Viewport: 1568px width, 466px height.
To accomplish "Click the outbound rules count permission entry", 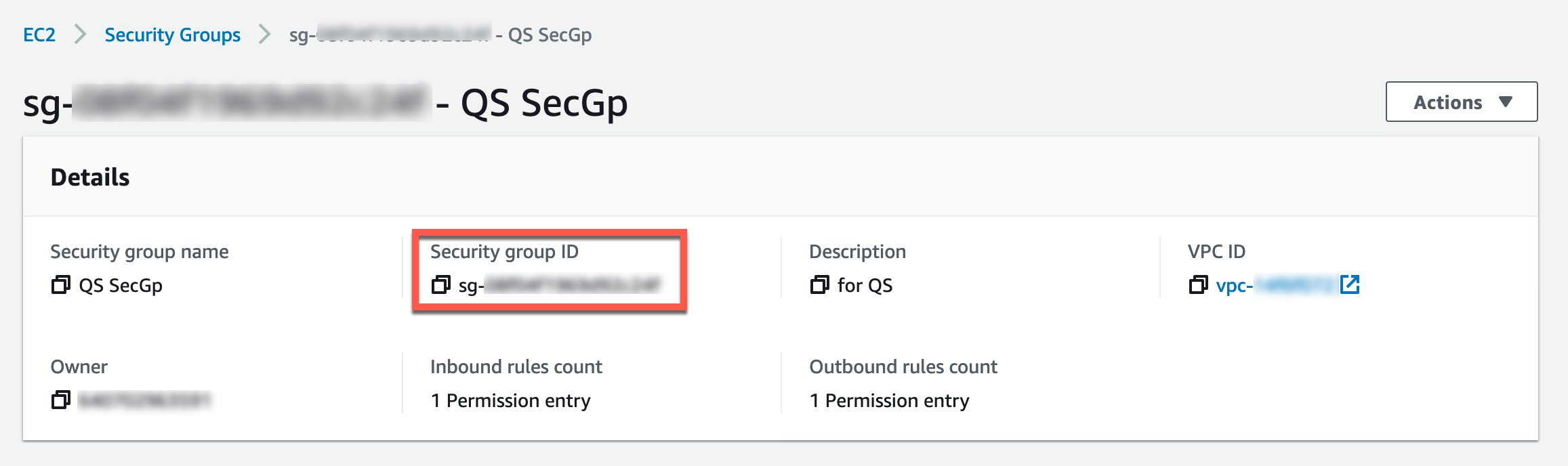I will 889,401.
